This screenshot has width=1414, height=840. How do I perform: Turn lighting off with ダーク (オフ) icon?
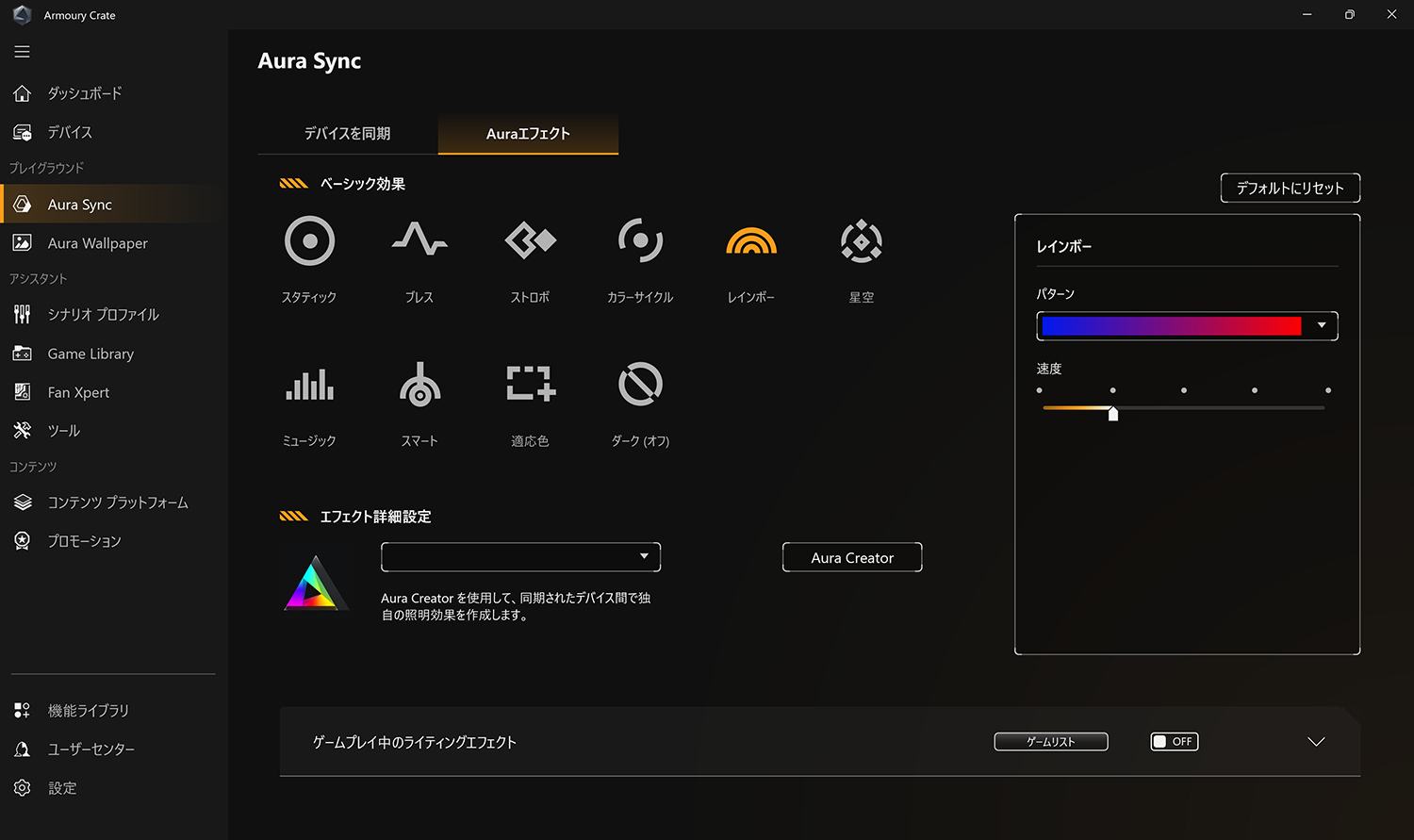point(640,385)
